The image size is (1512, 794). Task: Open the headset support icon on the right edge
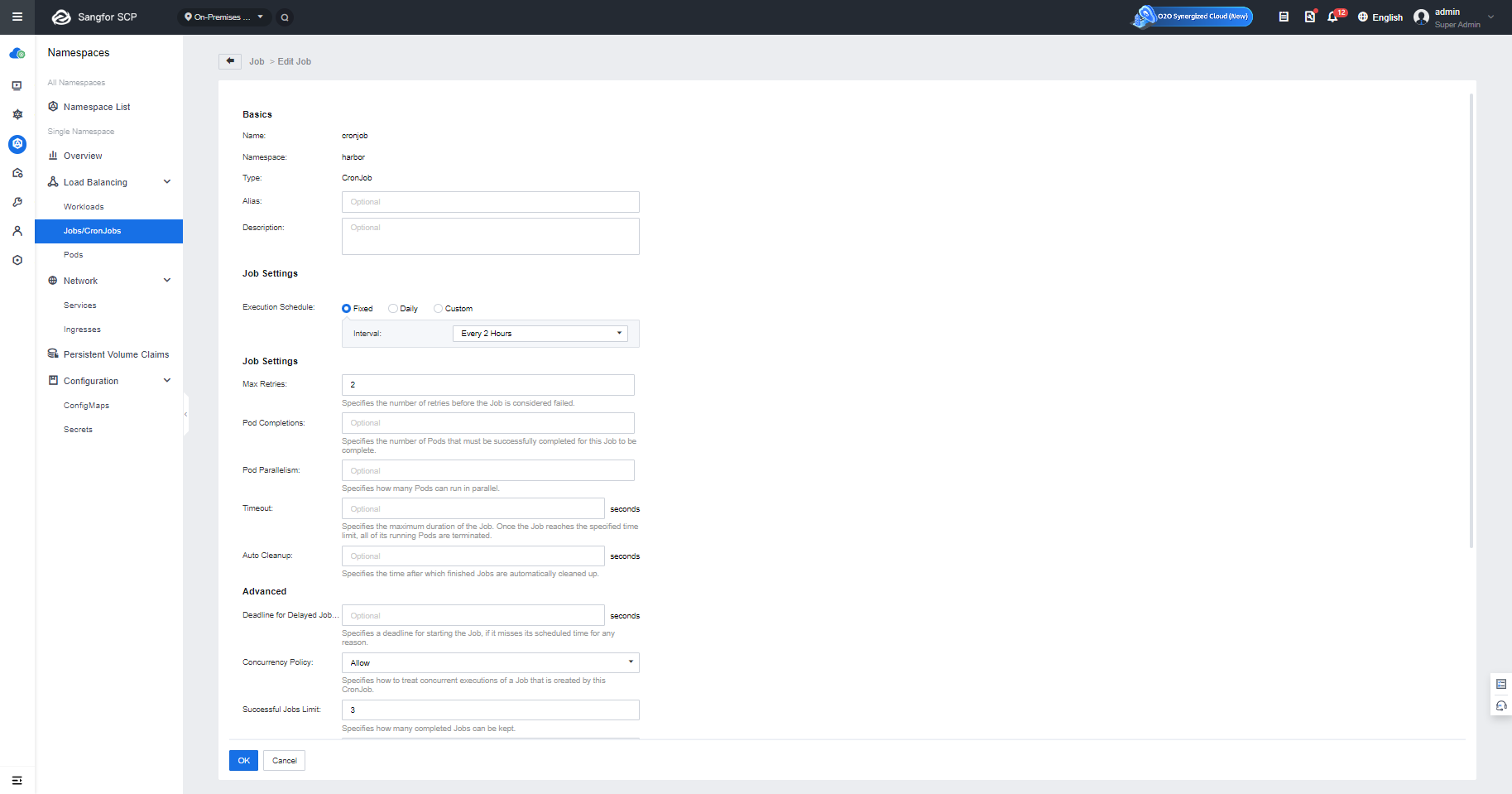[x=1501, y=706]
